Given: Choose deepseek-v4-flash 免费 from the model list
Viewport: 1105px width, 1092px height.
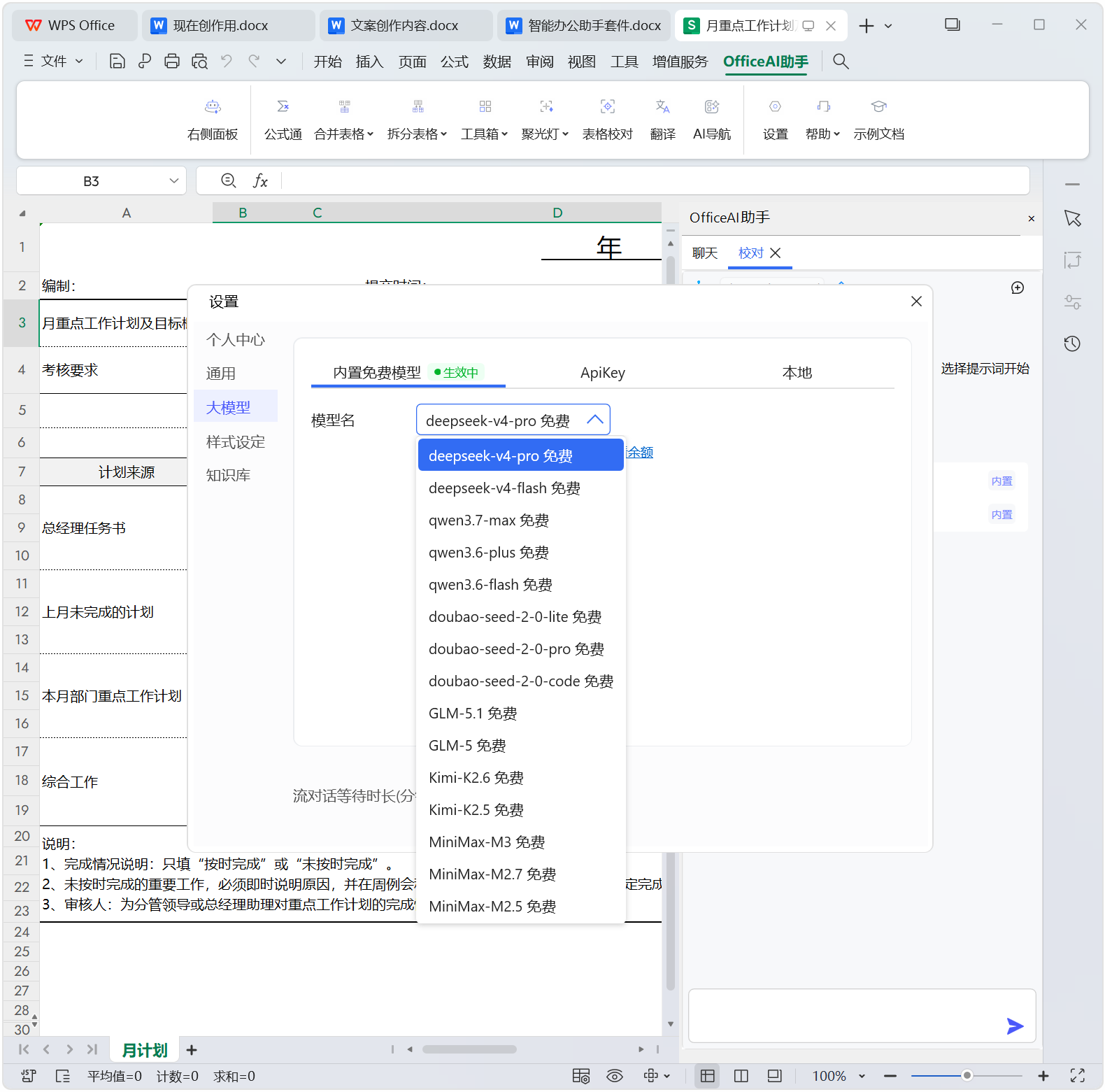Looking at the screenshot, I should [x=521, y=488].
